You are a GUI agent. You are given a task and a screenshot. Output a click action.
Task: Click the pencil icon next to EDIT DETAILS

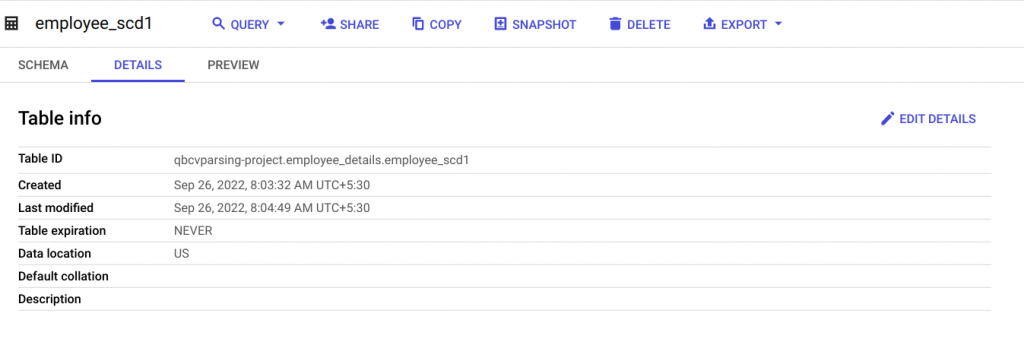click(887, 119)
